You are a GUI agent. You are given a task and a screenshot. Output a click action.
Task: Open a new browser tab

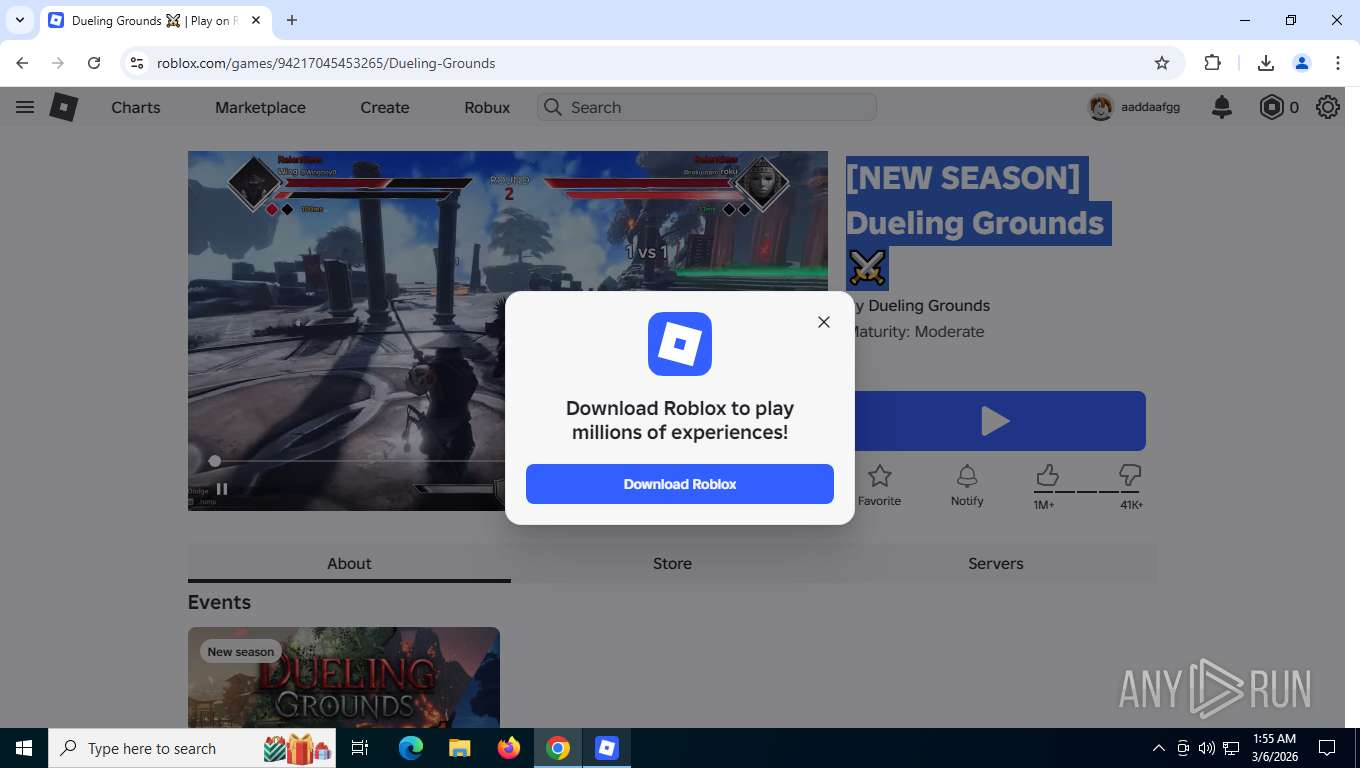coord(292,20)
